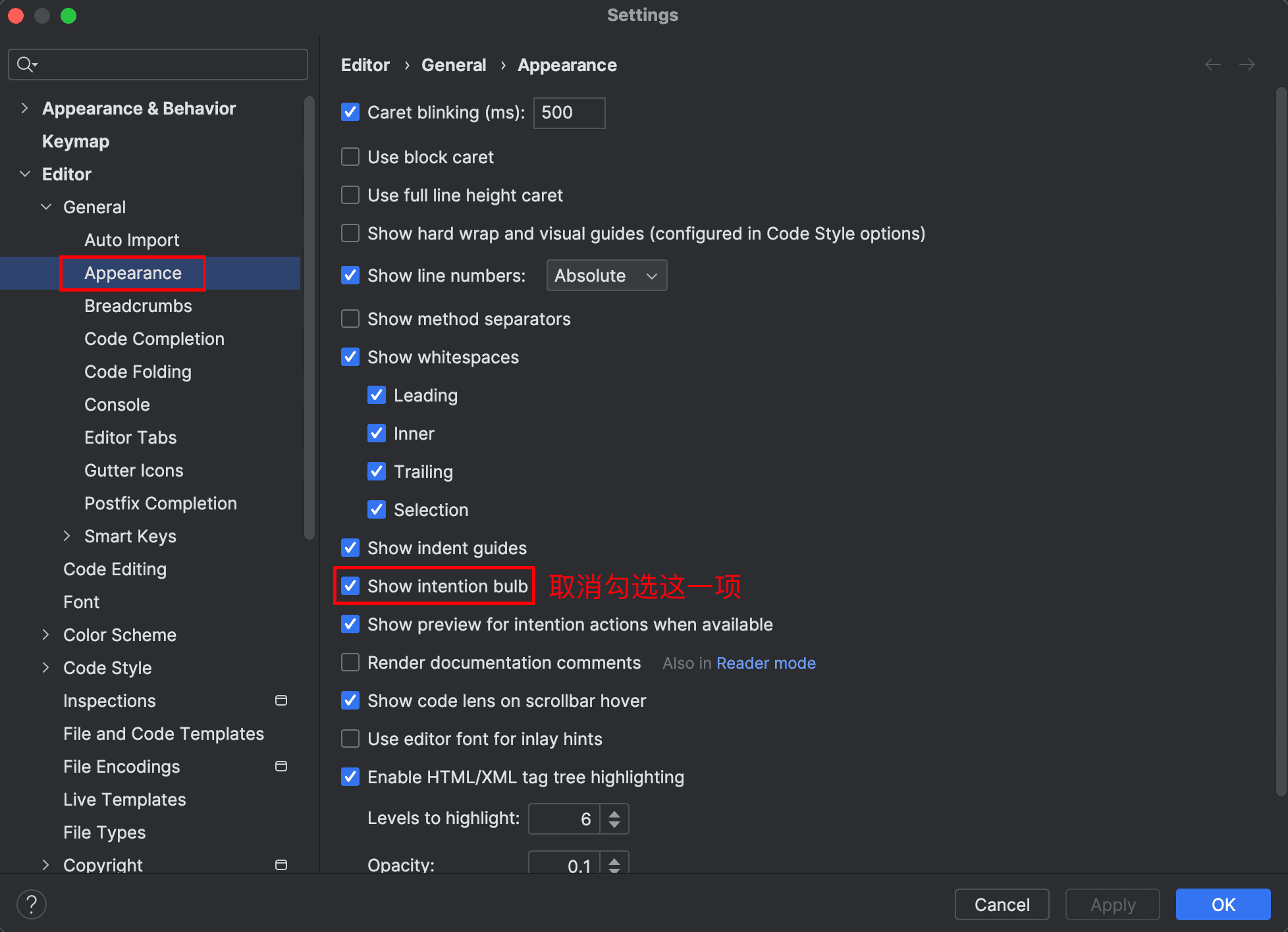The height and width of the screenshot is (932, 1288).
Task: Uncheck Show code lens on scrollbar hover
Action: click(x=350, y=700)
